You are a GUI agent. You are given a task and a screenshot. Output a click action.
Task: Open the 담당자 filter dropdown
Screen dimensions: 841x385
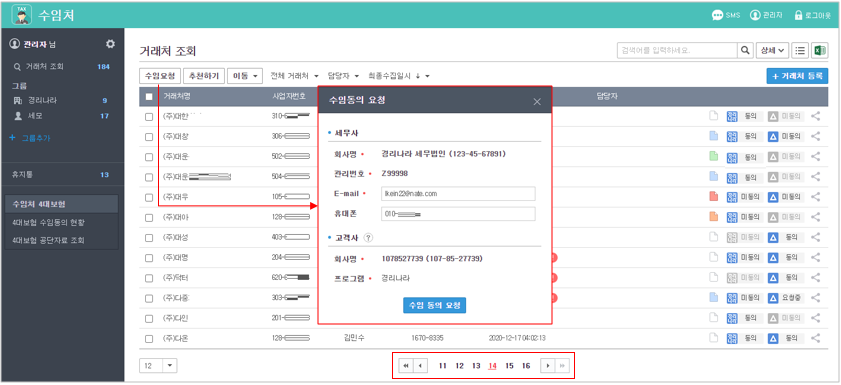[x=344, y=76]
